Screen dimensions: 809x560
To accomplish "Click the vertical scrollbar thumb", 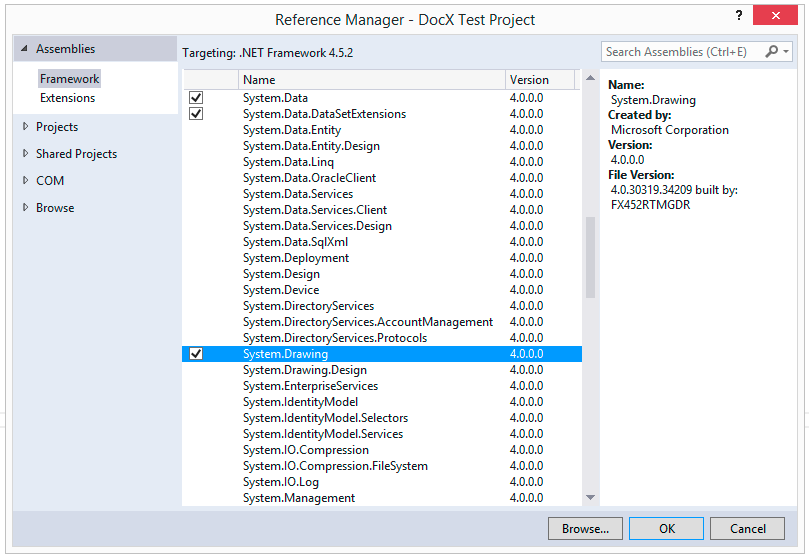I will pos(590,257).
